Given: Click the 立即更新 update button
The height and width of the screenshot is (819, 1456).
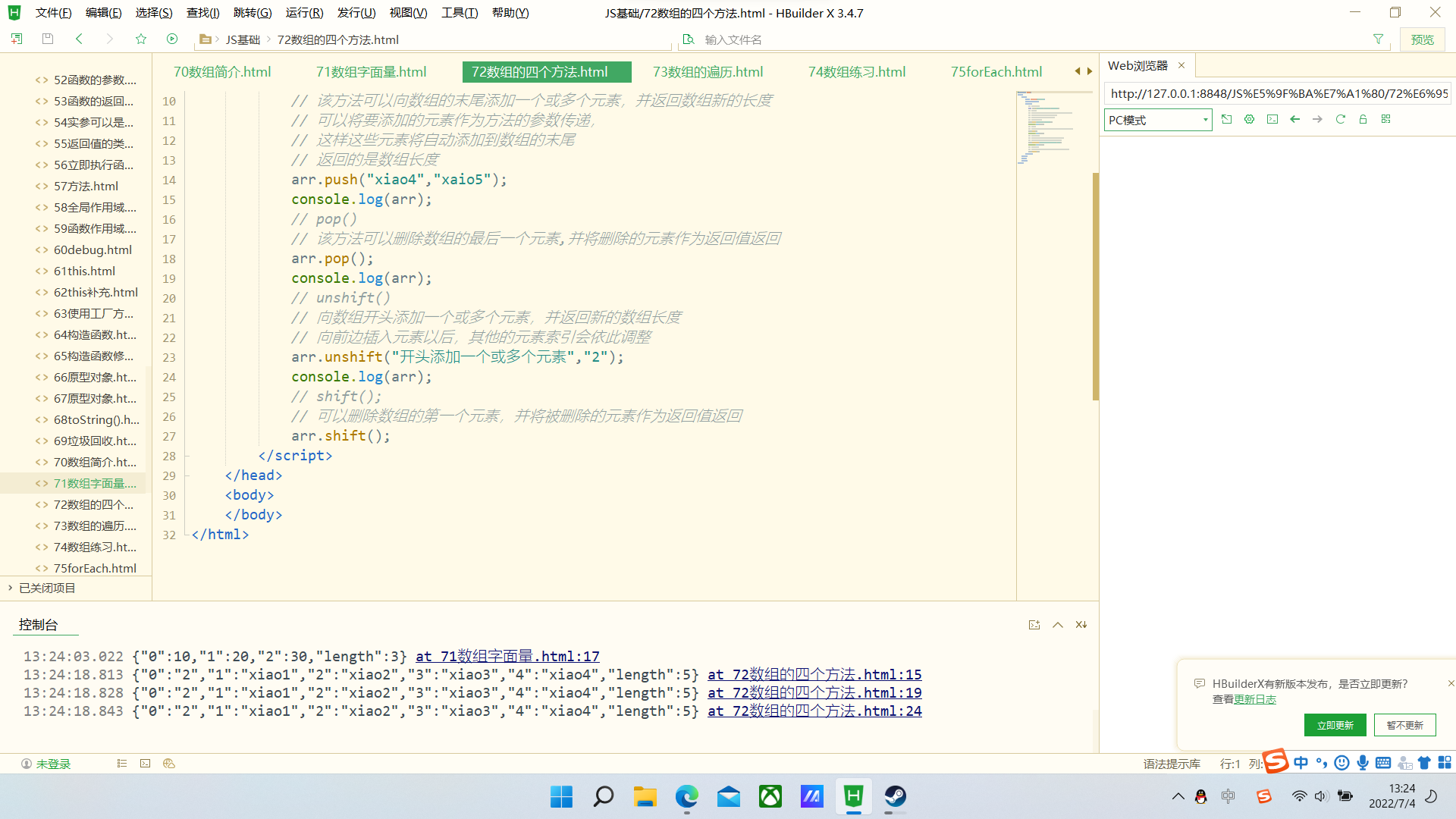Looking at the screenshot, I should (x=1335, y=725).
